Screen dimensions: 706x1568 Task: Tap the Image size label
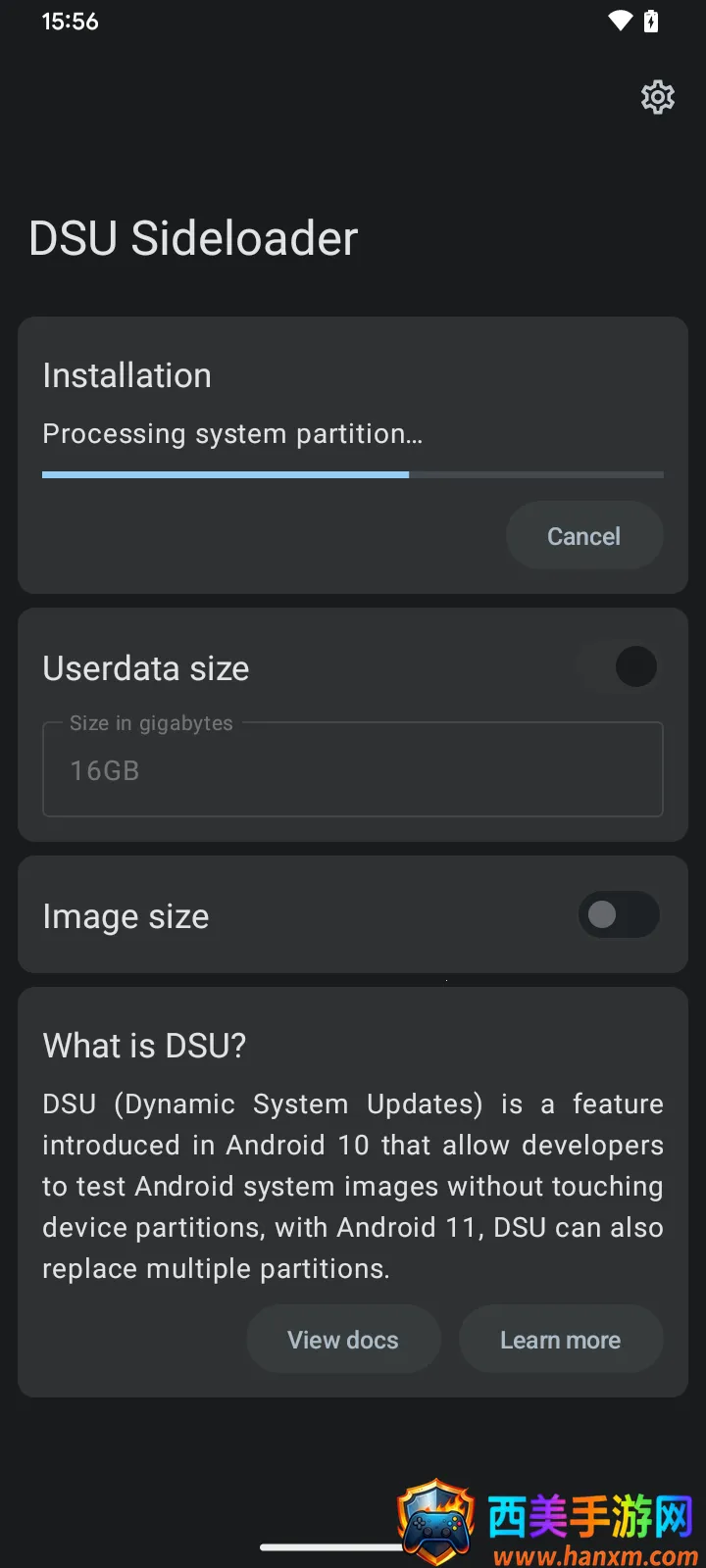[x=126, y=916]
